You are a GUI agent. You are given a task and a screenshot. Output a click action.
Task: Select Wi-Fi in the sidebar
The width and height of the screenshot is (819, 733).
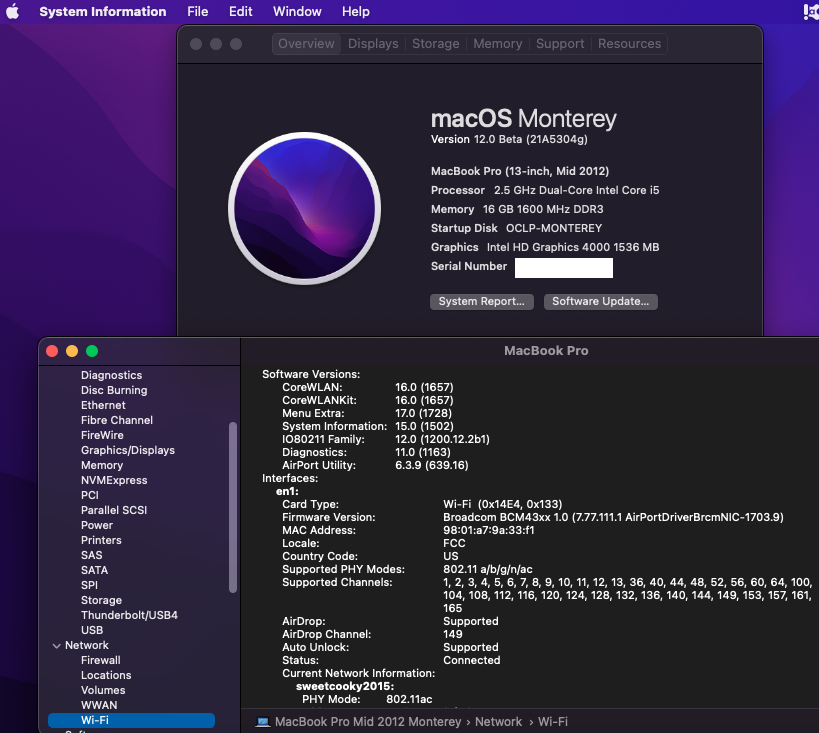point(131,720)
